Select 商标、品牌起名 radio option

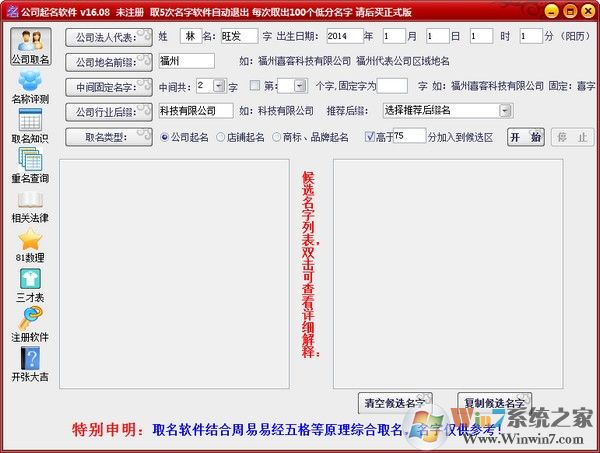tap(310, 137)
